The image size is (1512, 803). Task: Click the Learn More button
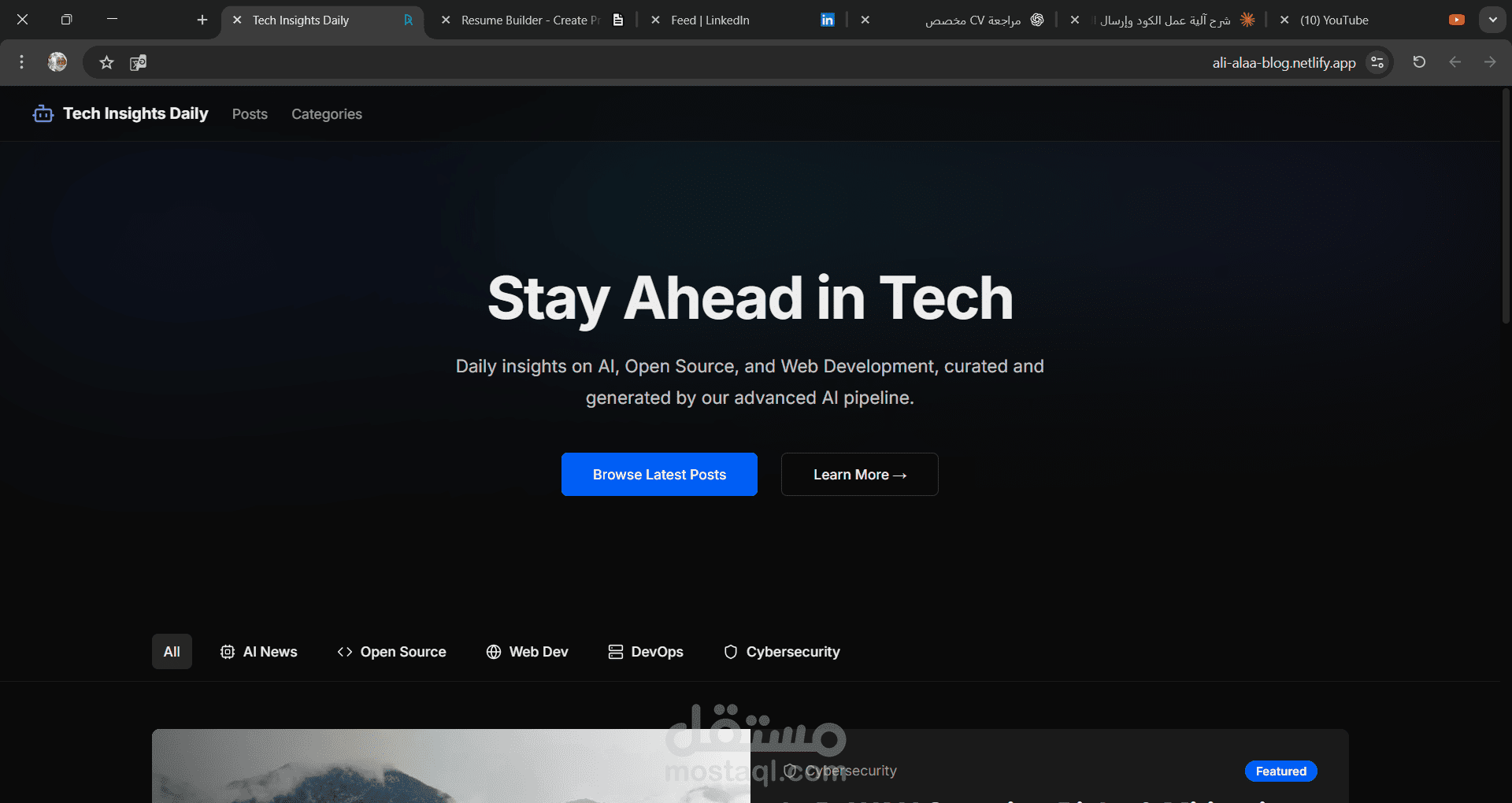point(859,474)
